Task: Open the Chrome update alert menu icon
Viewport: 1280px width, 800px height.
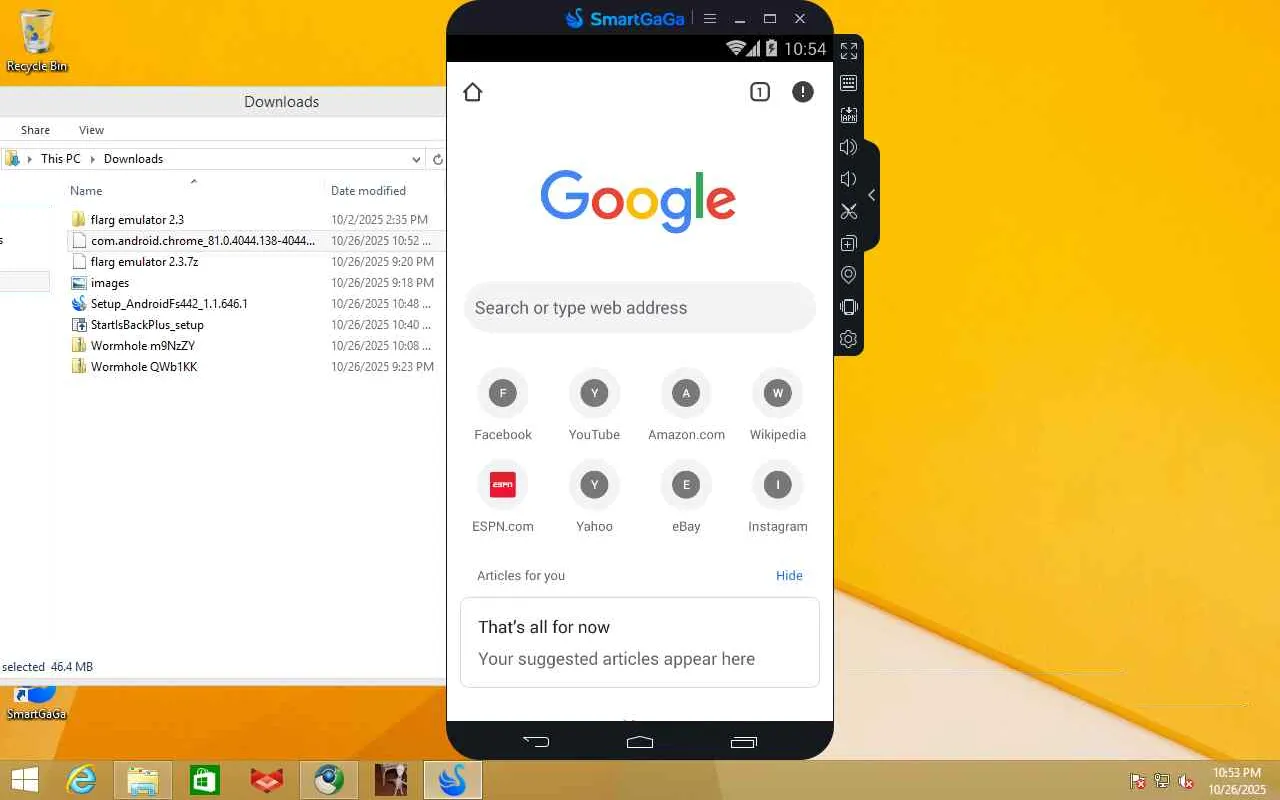Action: click(803, 92)
